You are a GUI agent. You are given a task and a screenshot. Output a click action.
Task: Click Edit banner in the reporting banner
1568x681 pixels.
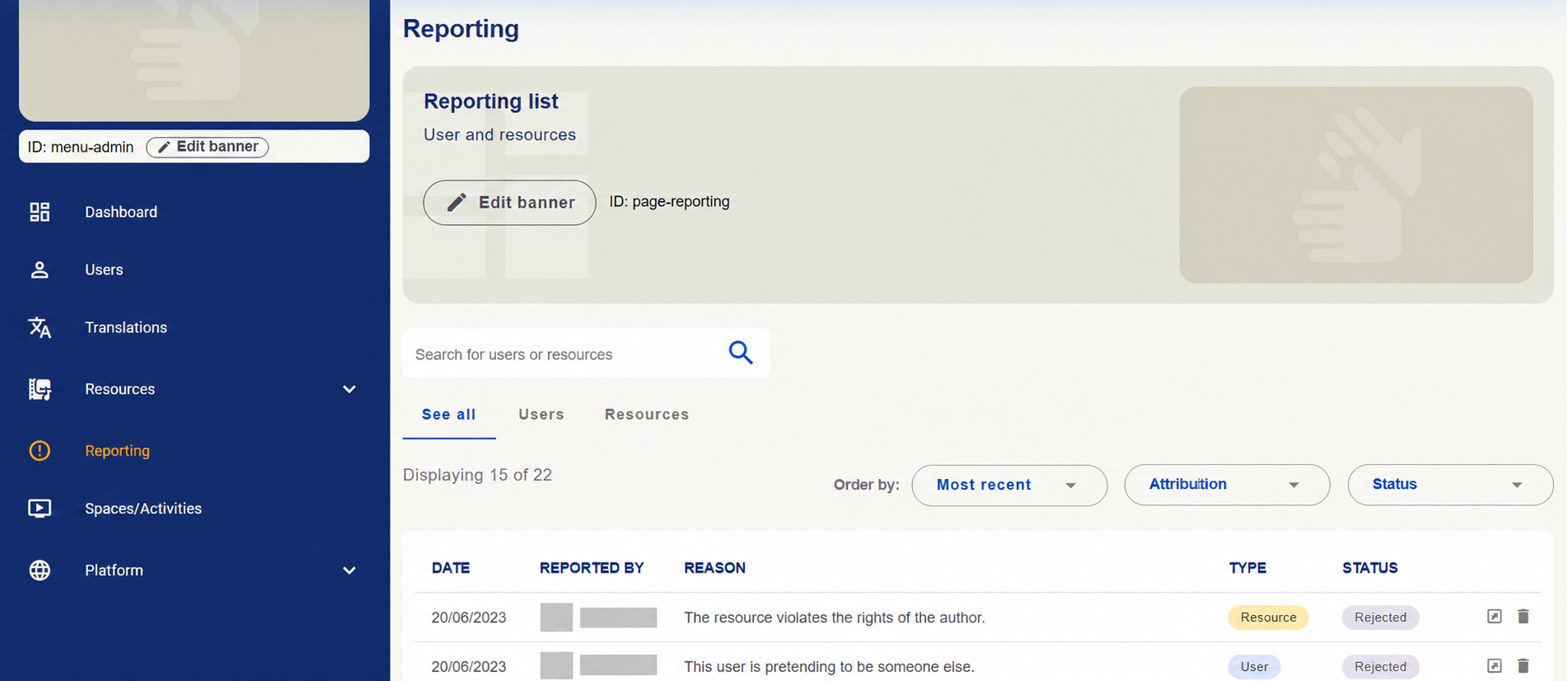(x=509, y=203)
